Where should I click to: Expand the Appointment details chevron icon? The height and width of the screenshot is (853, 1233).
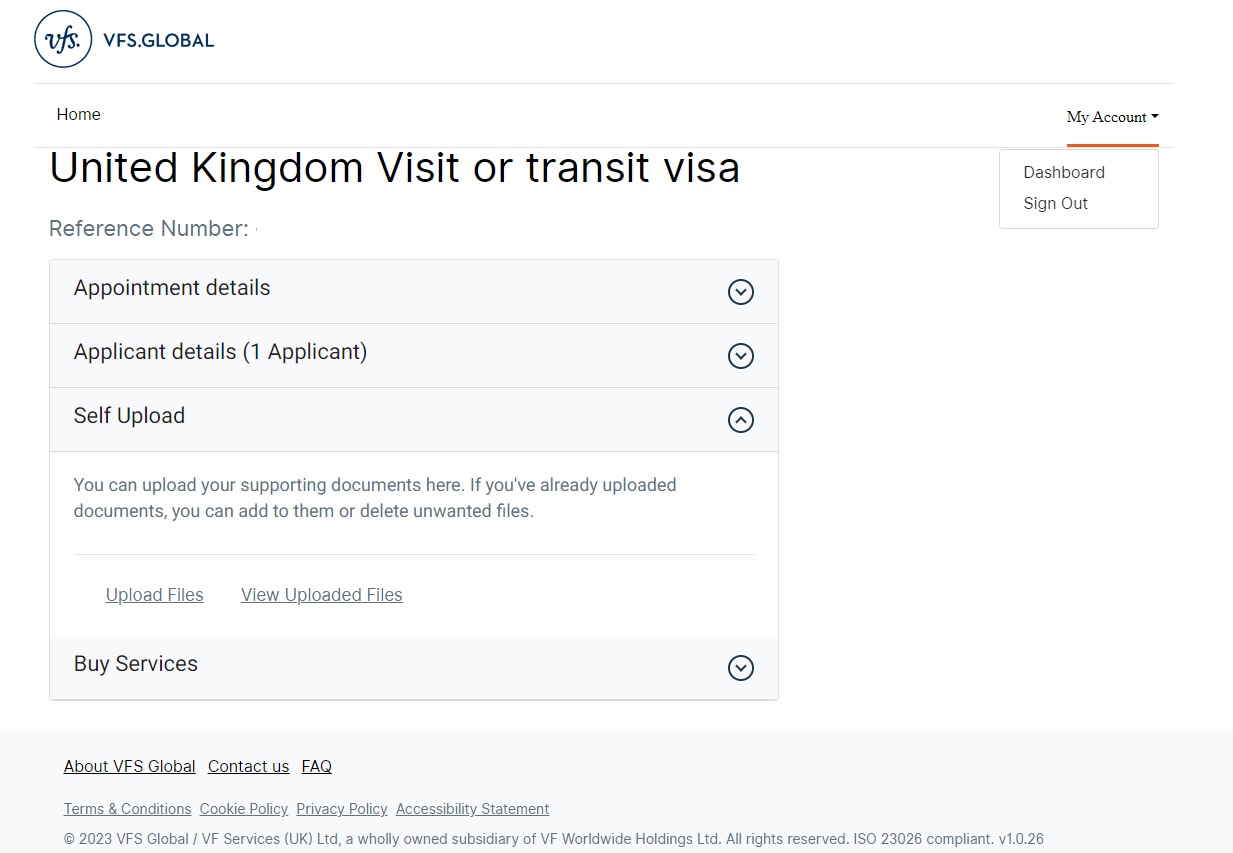point(740,292)
